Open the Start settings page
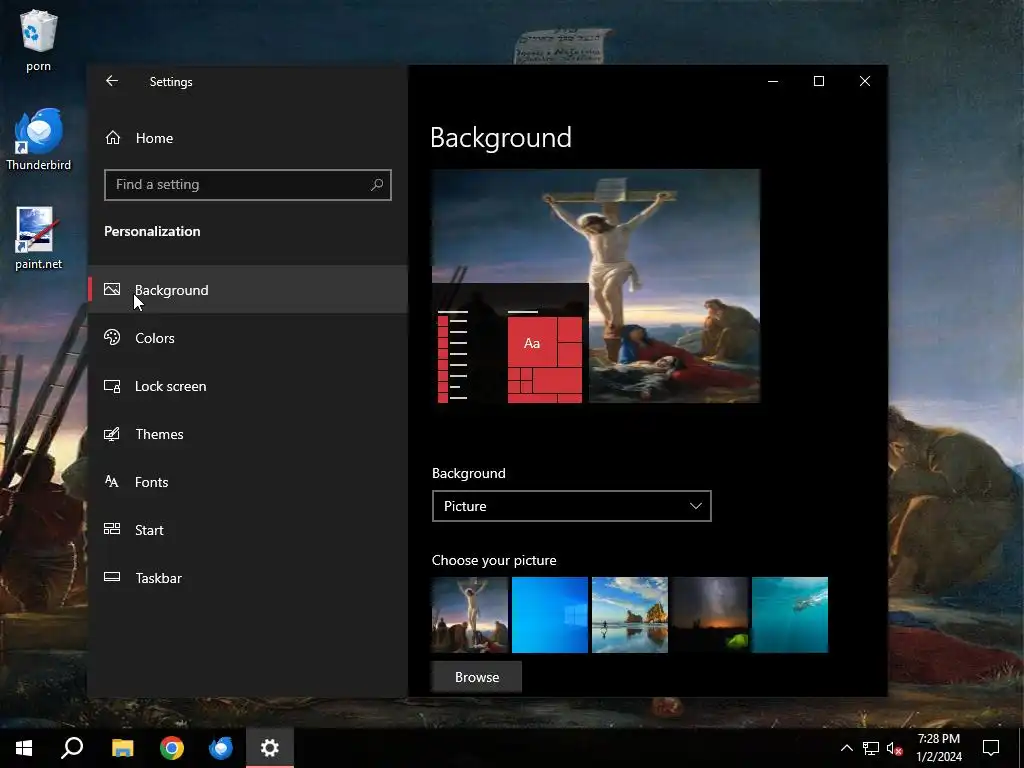 248,530
